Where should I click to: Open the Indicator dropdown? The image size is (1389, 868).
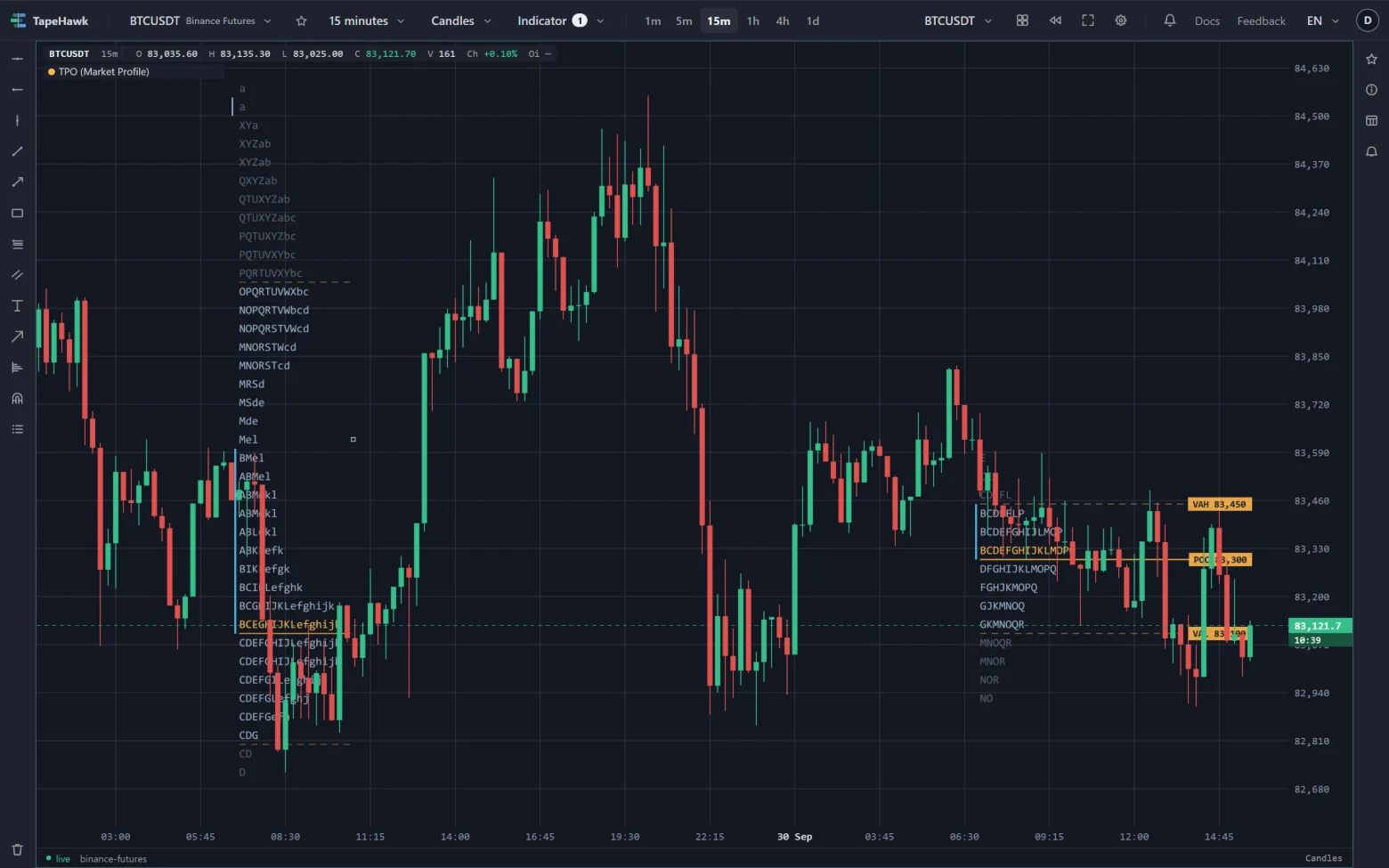point(561,20)
